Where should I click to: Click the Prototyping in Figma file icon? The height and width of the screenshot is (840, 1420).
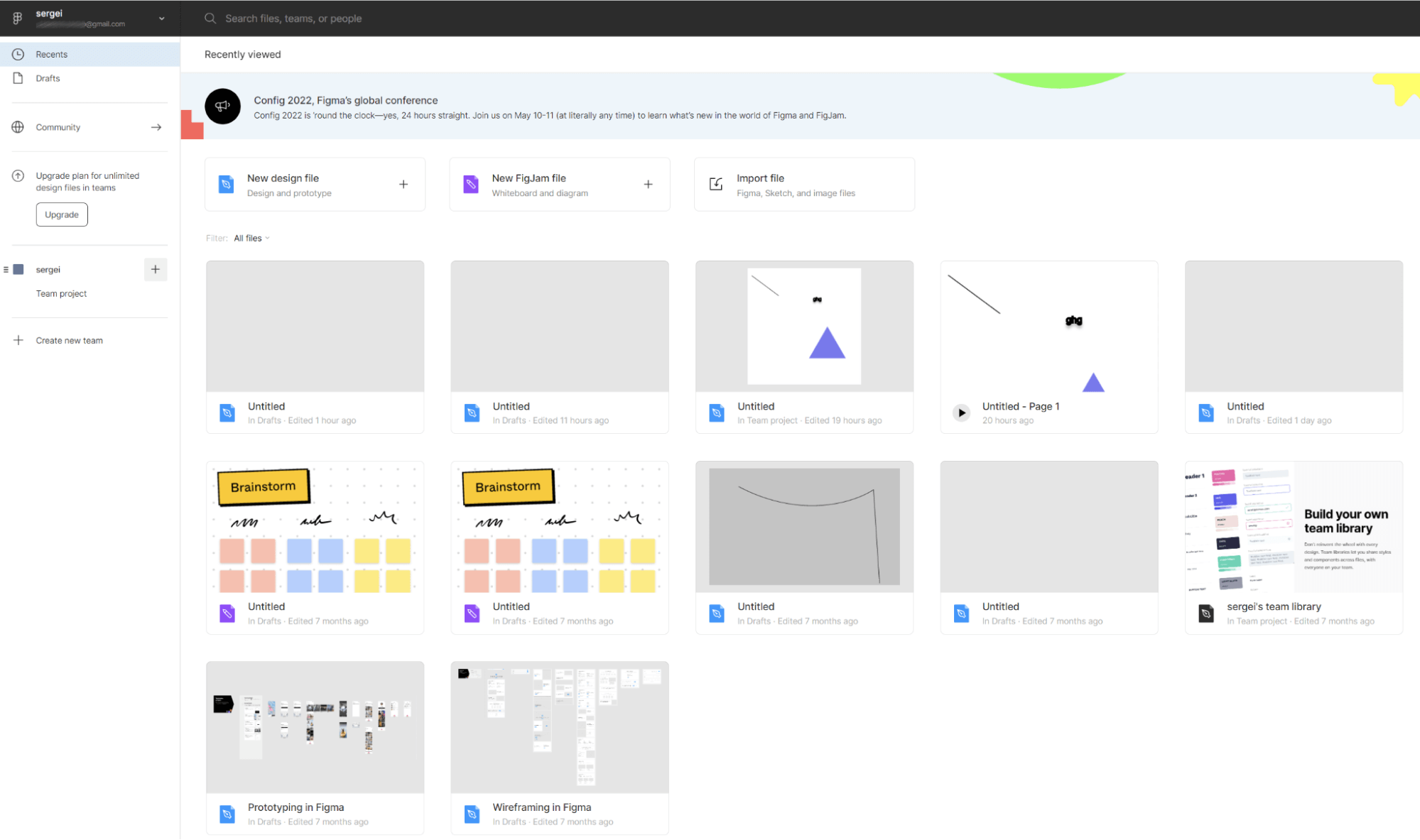pos(227,814)
